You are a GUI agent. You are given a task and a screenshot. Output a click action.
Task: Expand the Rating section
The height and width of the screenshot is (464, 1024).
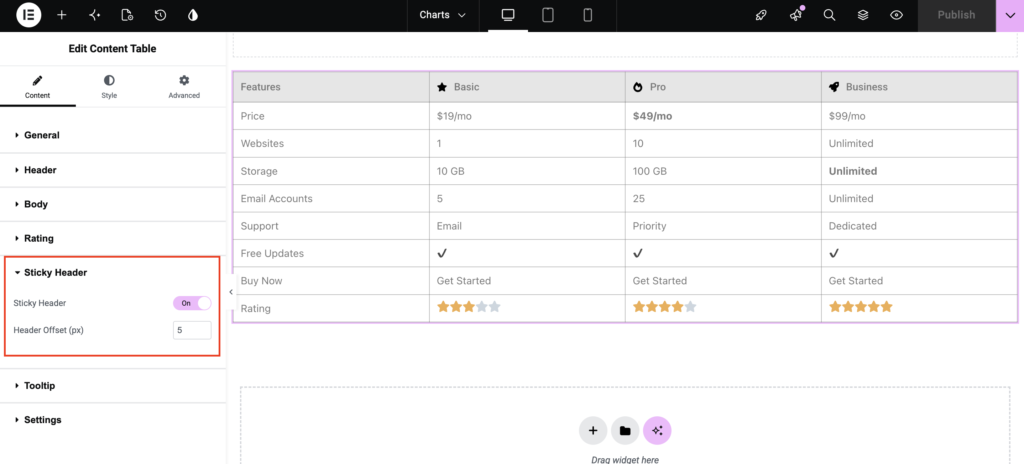(x=113, y=239)
